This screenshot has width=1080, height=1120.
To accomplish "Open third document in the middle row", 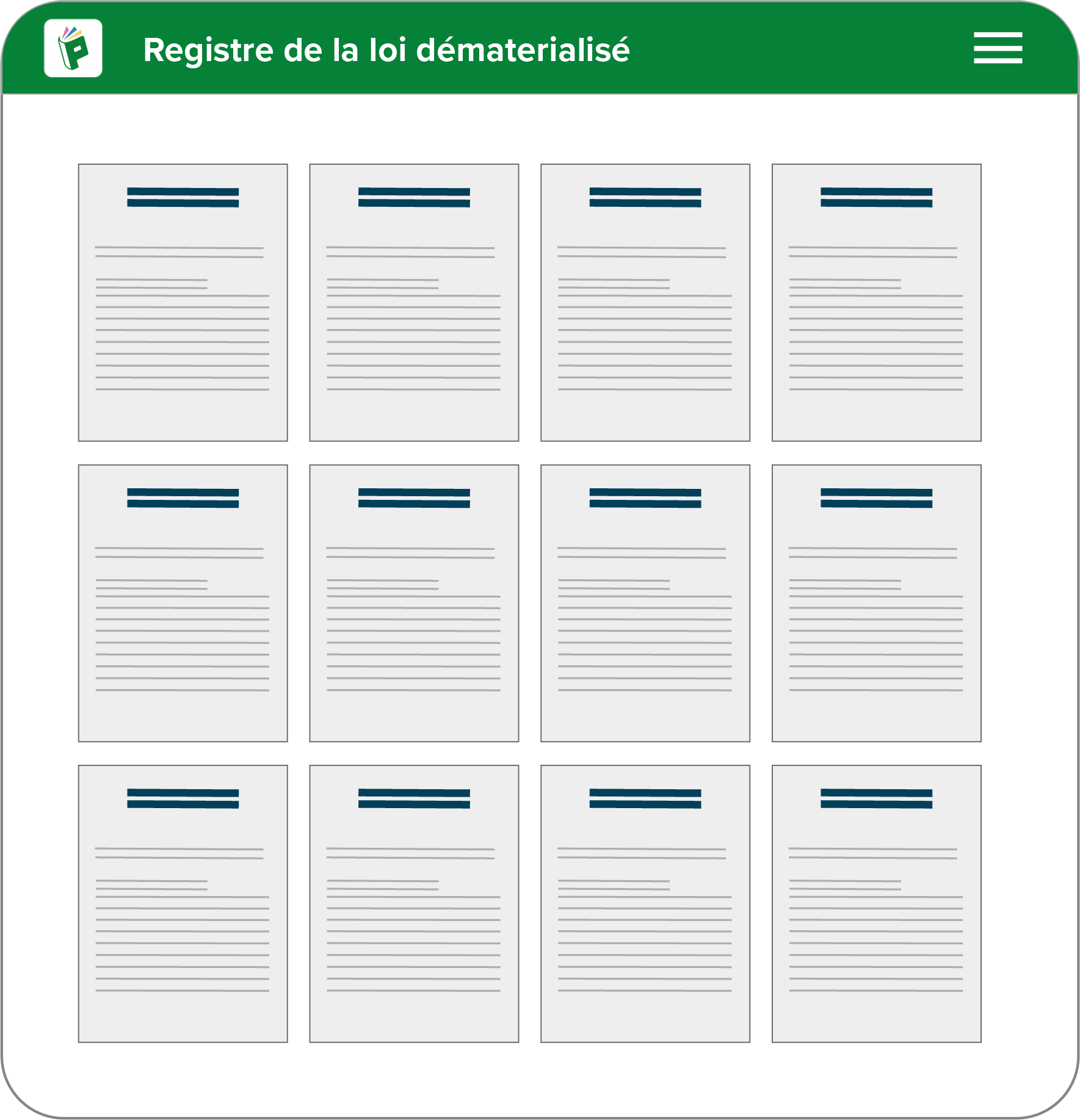I will [x=645, y=603].
